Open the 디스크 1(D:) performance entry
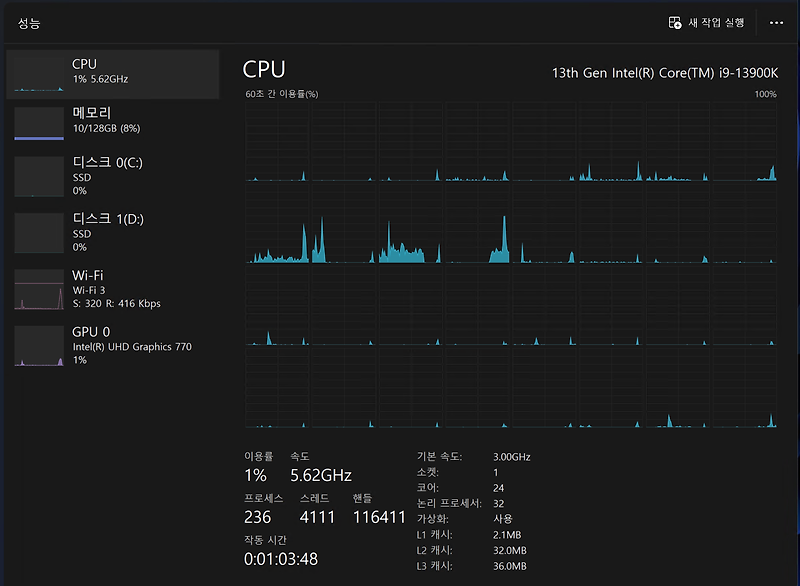 (x=113, y=233)
